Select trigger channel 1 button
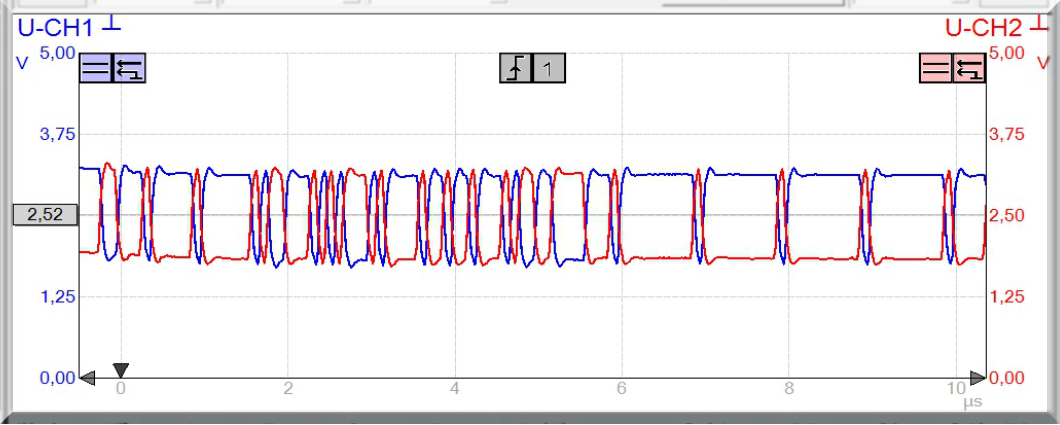Screen dimensions: 1060x425 548,68
